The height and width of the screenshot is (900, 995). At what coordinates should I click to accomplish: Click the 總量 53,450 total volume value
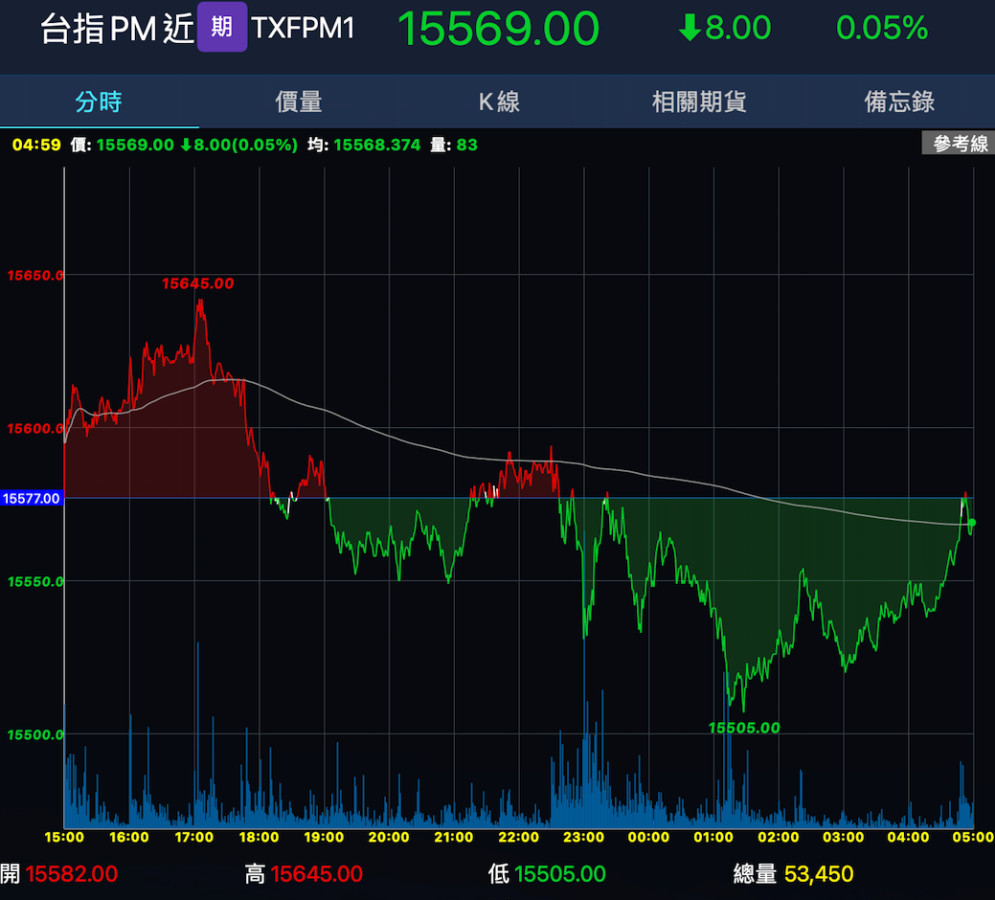(x=818, y=874)
